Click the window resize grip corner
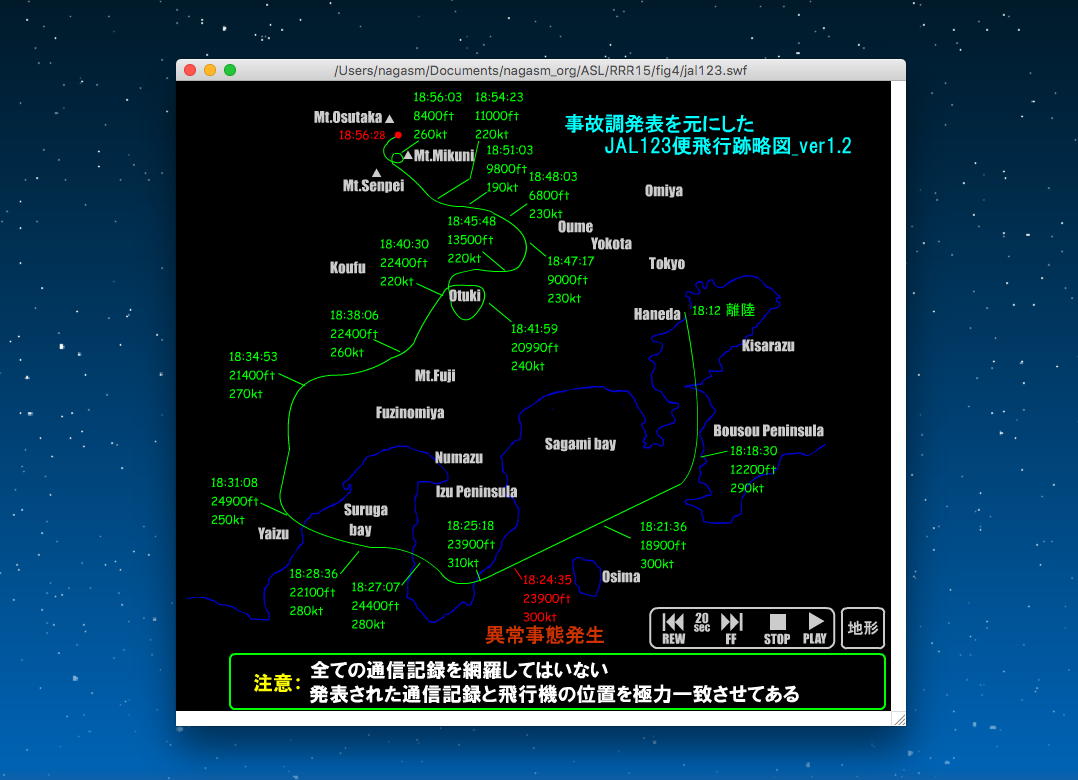Screen dimensions: 1078x780 (x=899, y=719)
